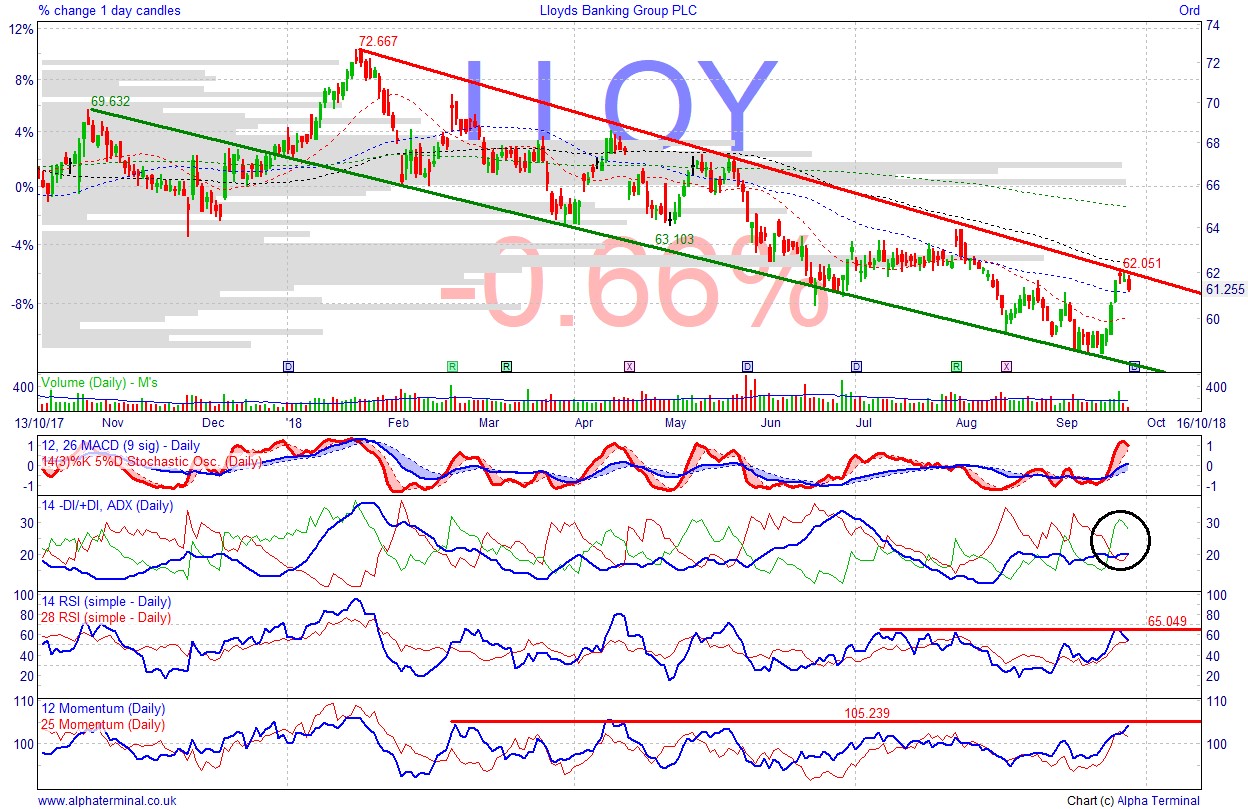Click the current price tag 61.255

1224,289
